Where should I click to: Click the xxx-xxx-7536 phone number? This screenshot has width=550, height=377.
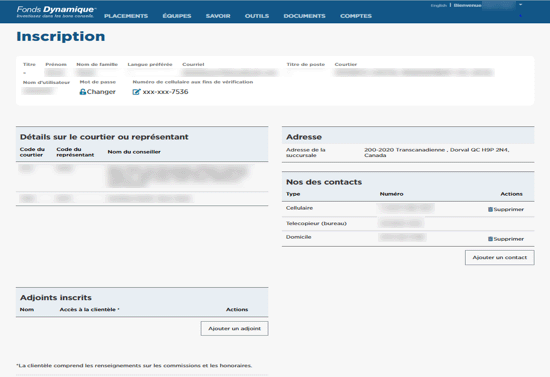(165, 92)
